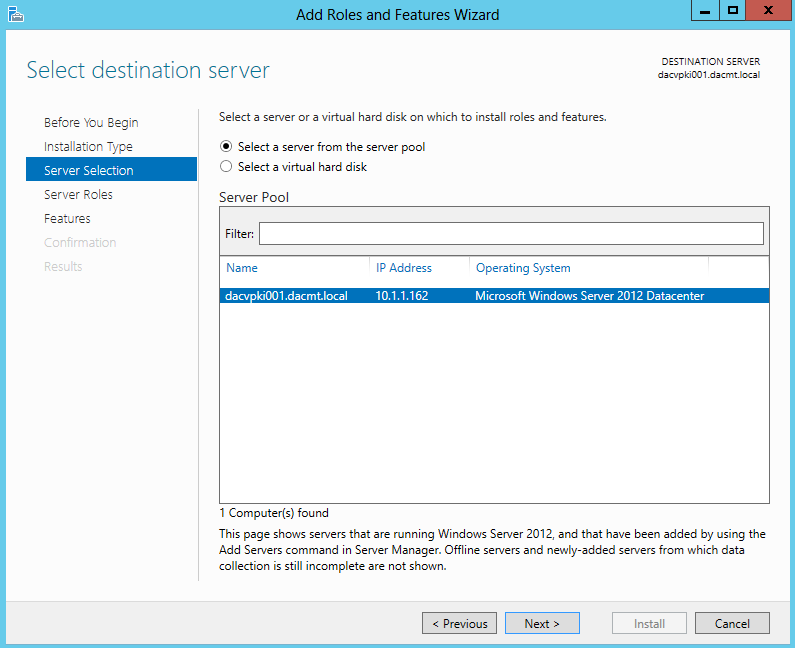The height and width of the screenshot is (648, 795).
Task: Jump to the Server Roles step
Action: point(78,194)
